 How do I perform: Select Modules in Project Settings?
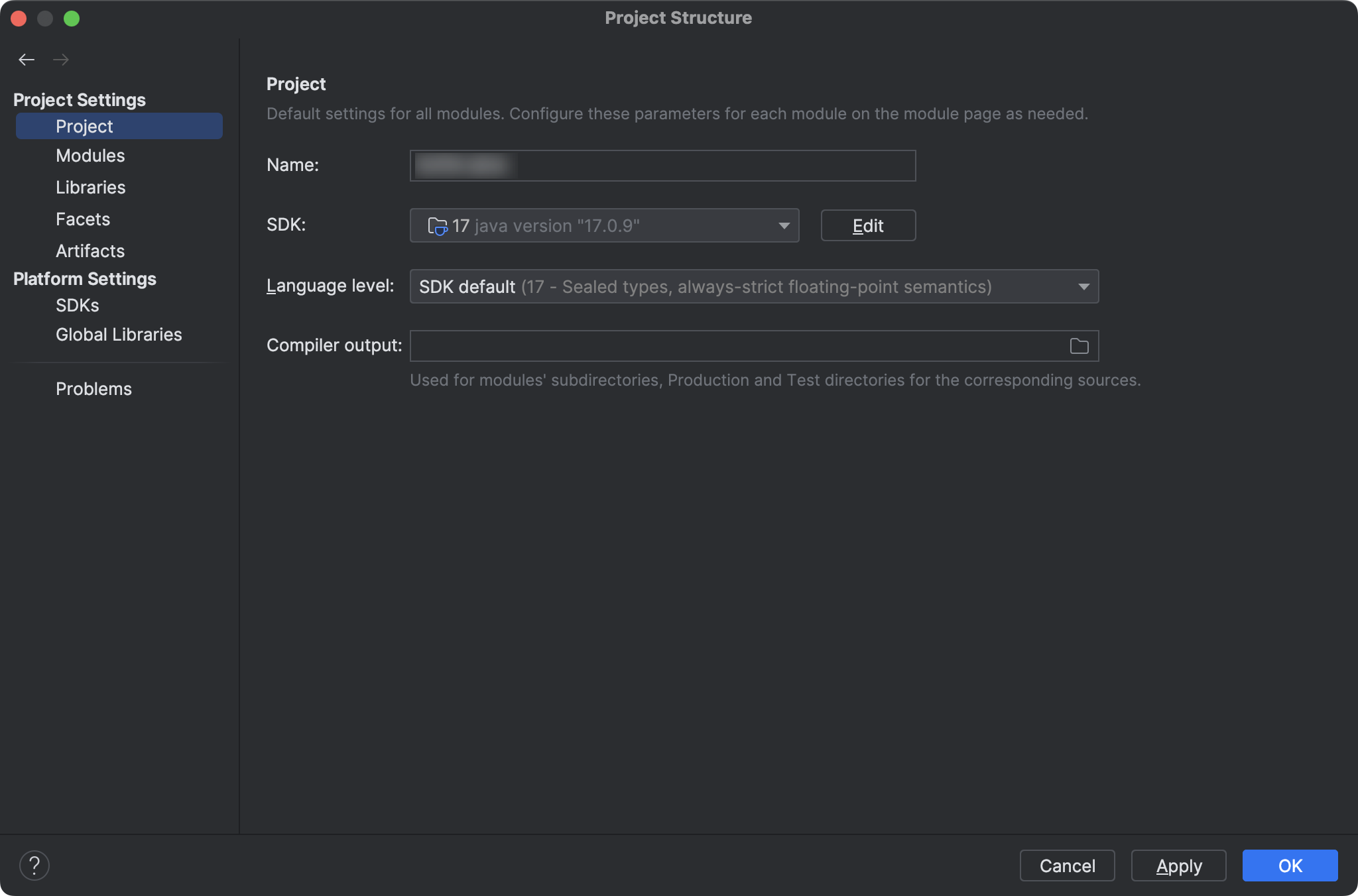tap(90, 156)
